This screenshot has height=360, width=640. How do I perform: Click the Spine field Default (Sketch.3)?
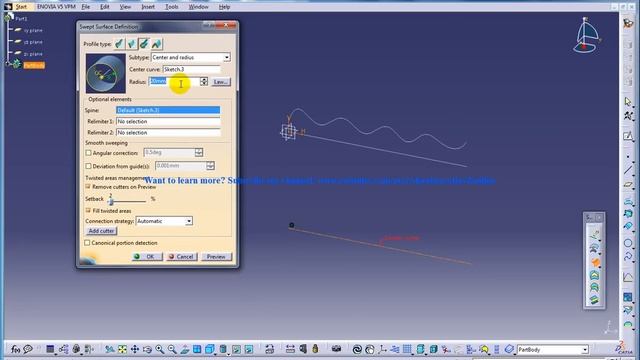point(168,110)
